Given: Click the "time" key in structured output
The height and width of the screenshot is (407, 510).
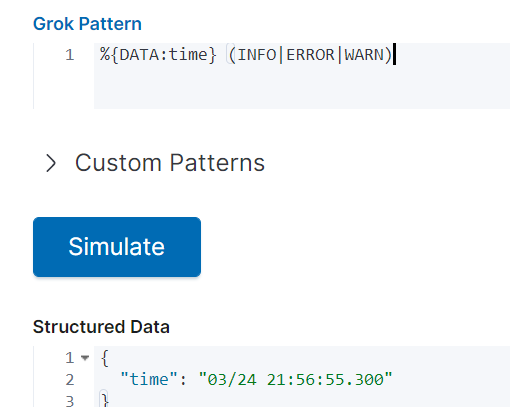Looking at the screenshot, I should 149,379.
